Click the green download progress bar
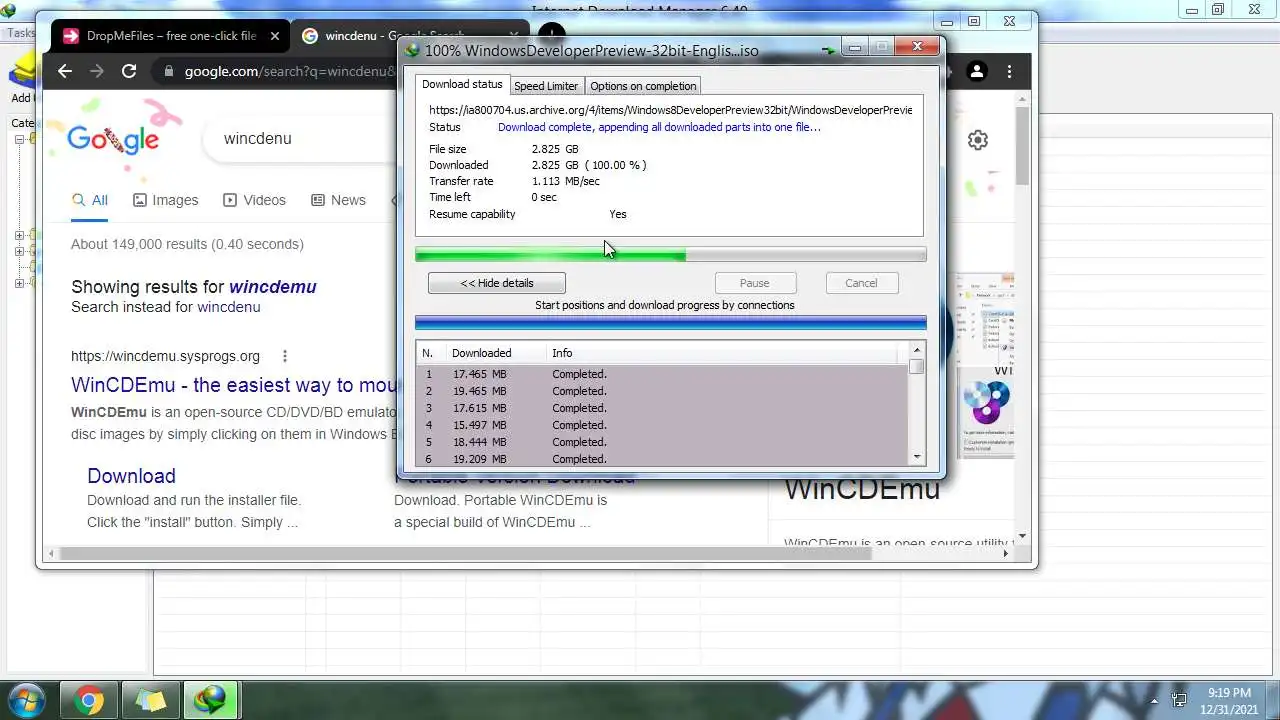The image size is (1280, 720). coord(670,255)
